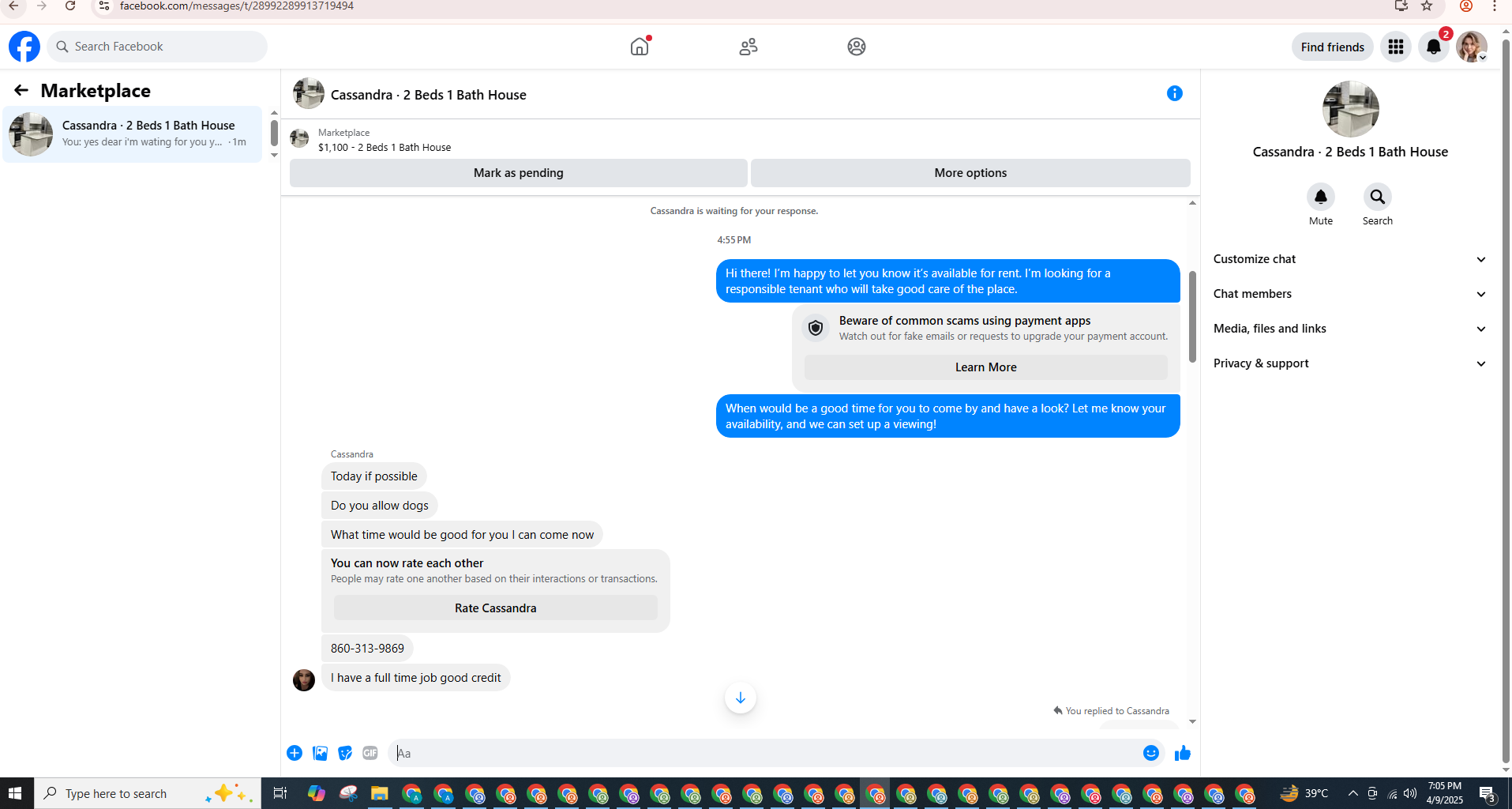
Task: Click the browser address bar URL
Action: point(237,6)
